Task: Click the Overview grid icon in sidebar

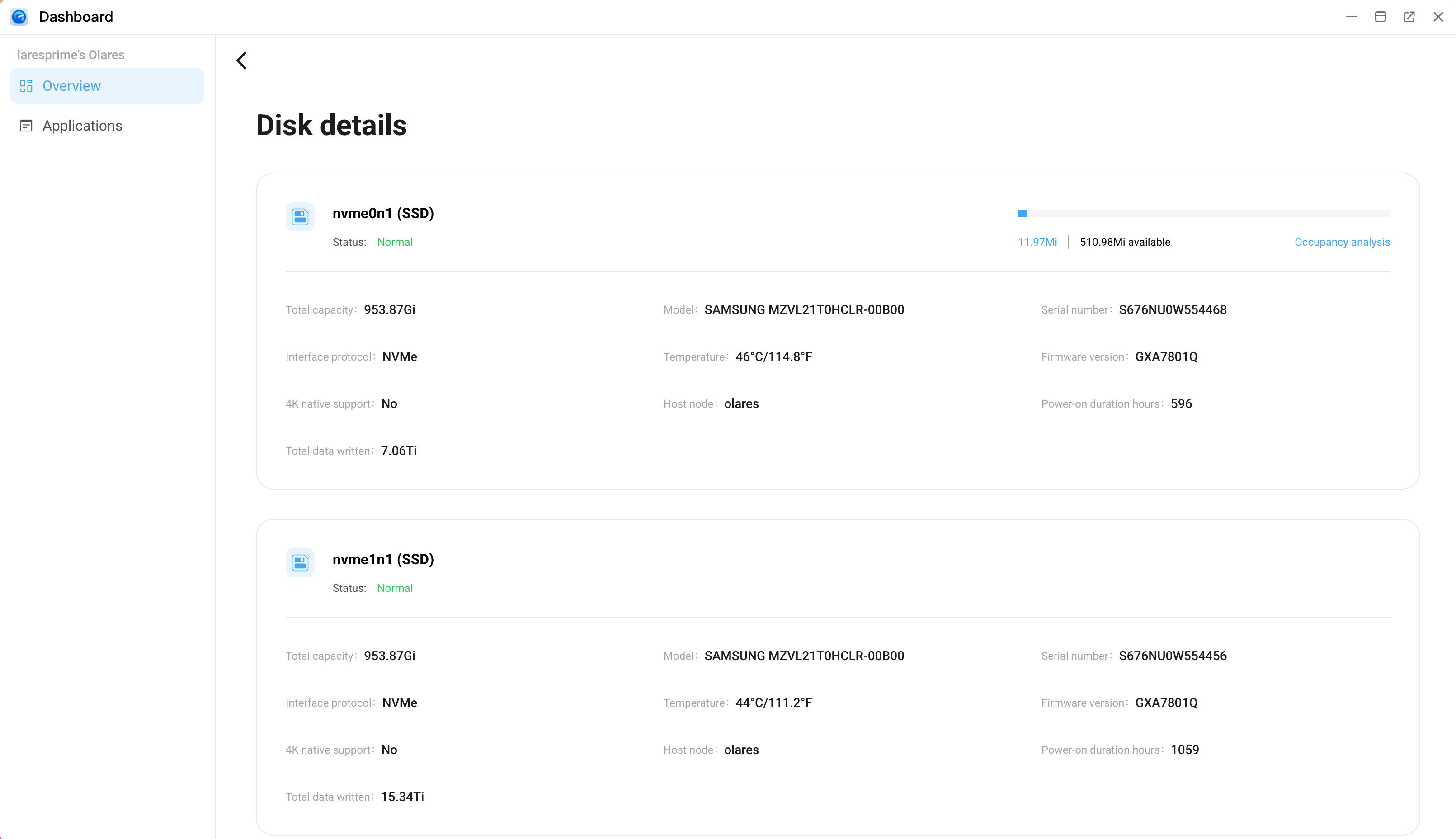Action: click(25, 85)
